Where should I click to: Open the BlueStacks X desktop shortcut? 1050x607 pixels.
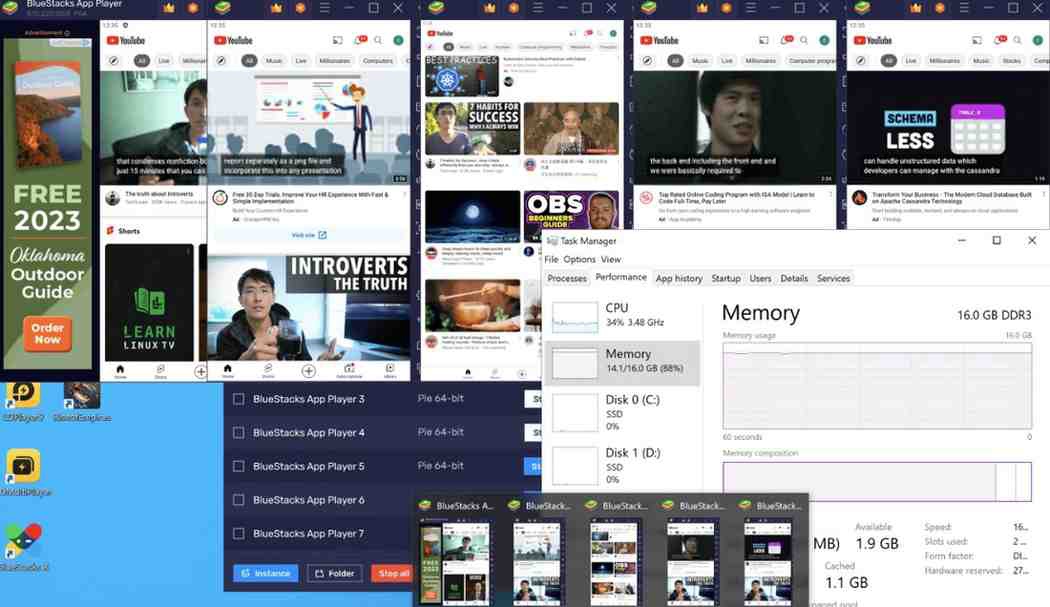click(24, 547)
